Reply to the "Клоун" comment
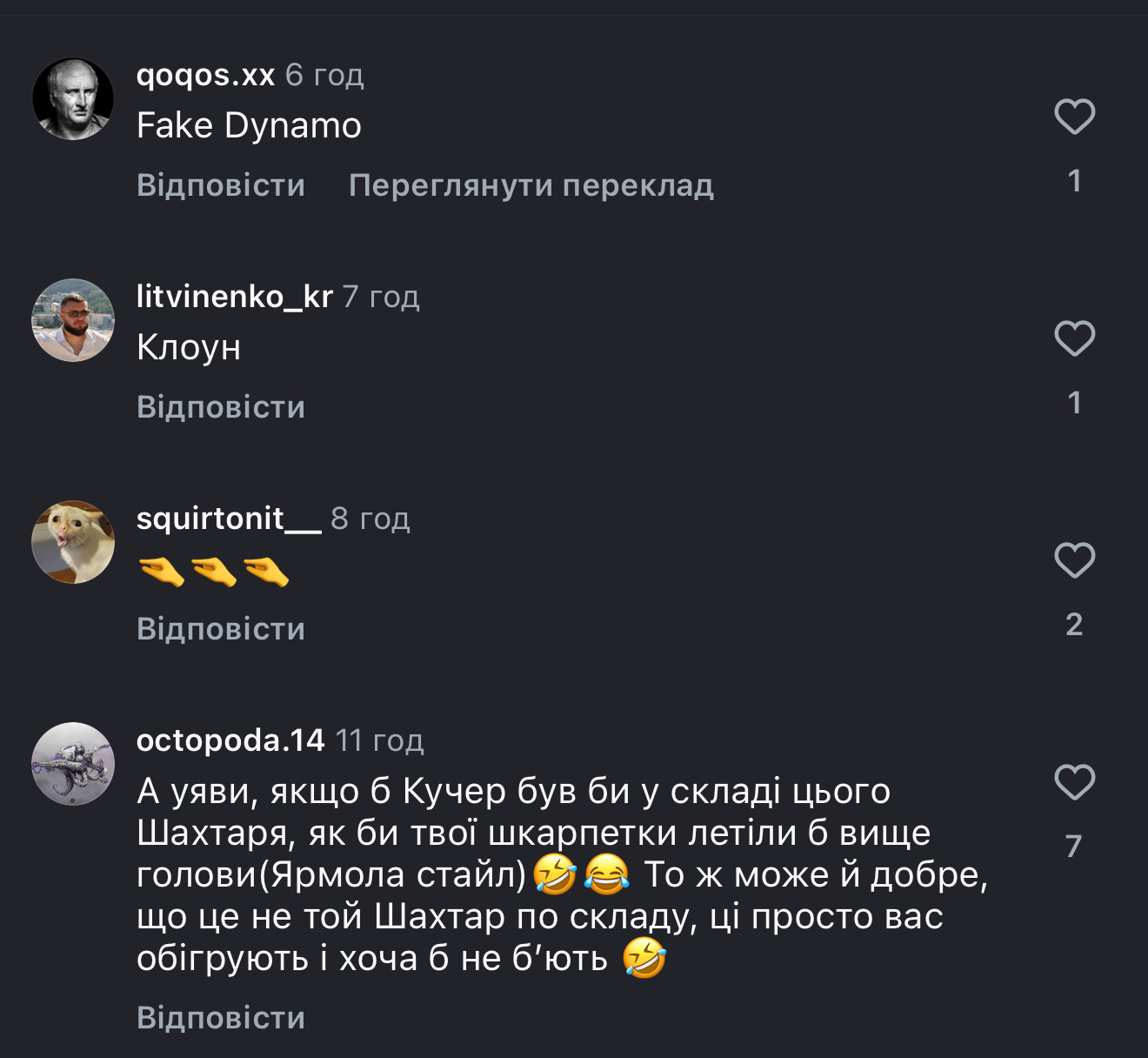Viewport: 1148px width, 1058px height. point(221,407)
